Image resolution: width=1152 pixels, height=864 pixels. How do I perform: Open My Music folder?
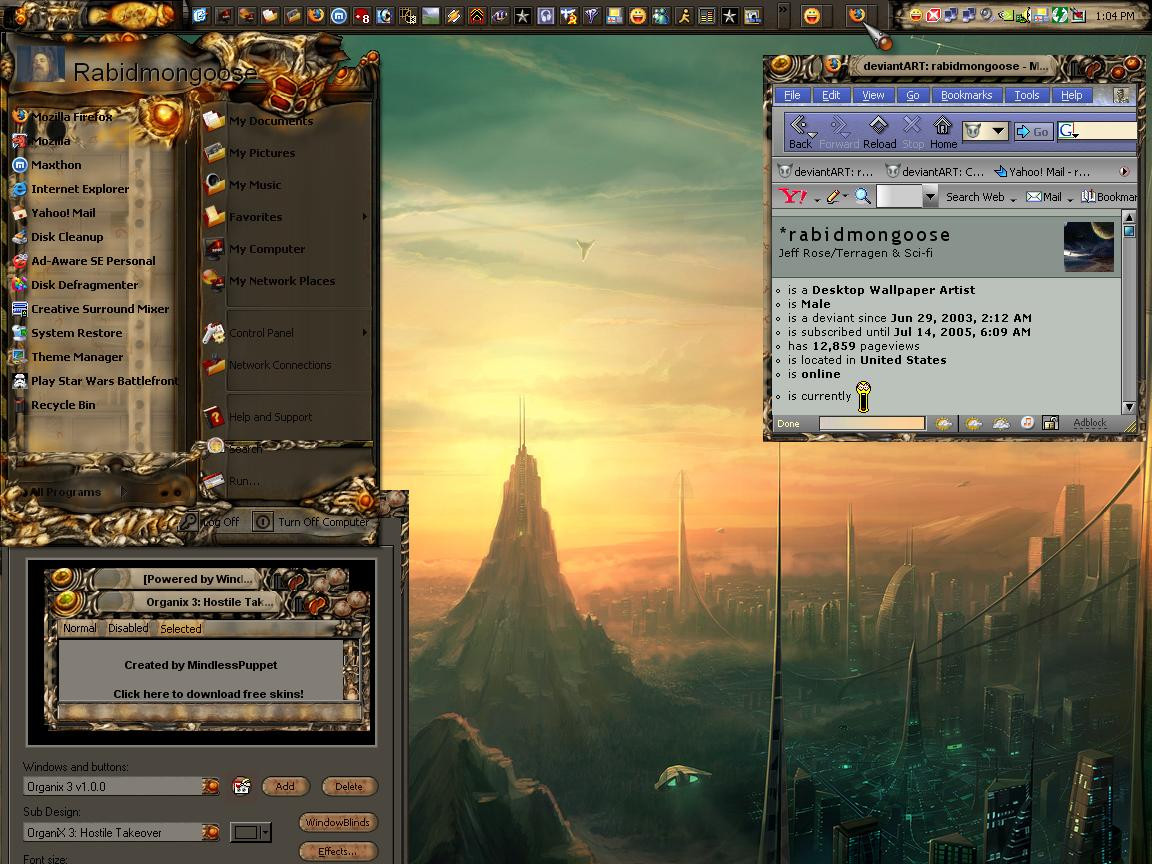click(243, 184)
